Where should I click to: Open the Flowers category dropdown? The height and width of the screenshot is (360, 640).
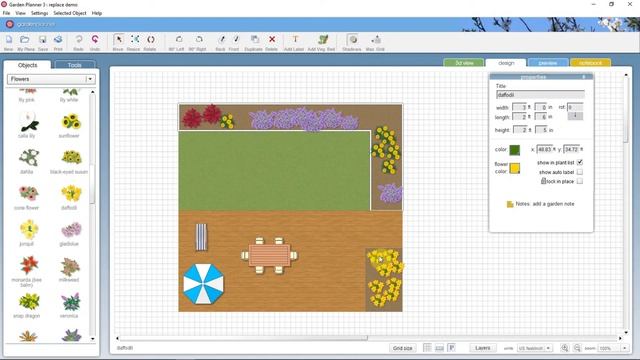point(51,79)
